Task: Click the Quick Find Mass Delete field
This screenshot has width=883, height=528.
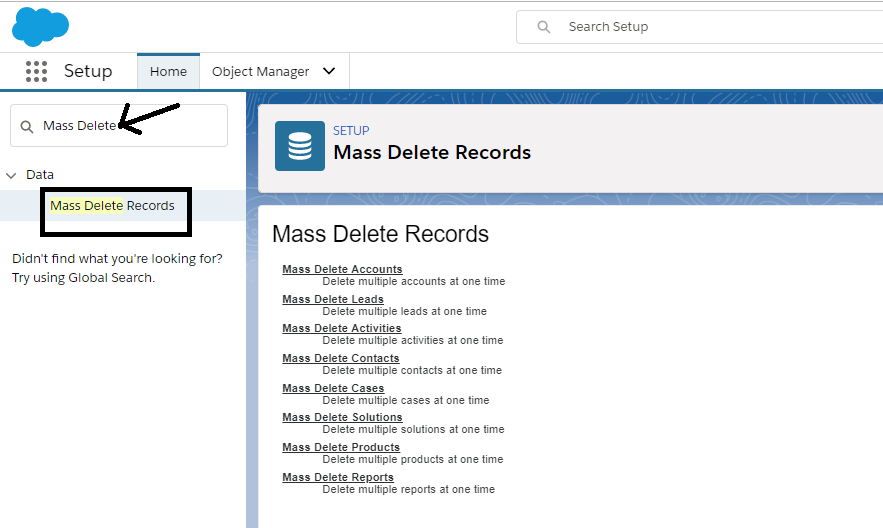Action: tap(130, 127)
